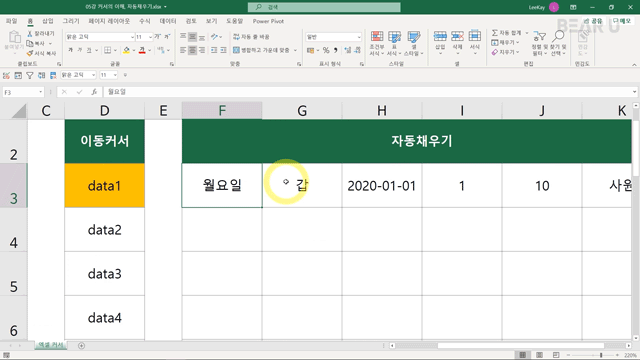Open Conditional Formatting (조건부 서식)
This screenshot has width=640, height=360.
(x=377, y=43)
